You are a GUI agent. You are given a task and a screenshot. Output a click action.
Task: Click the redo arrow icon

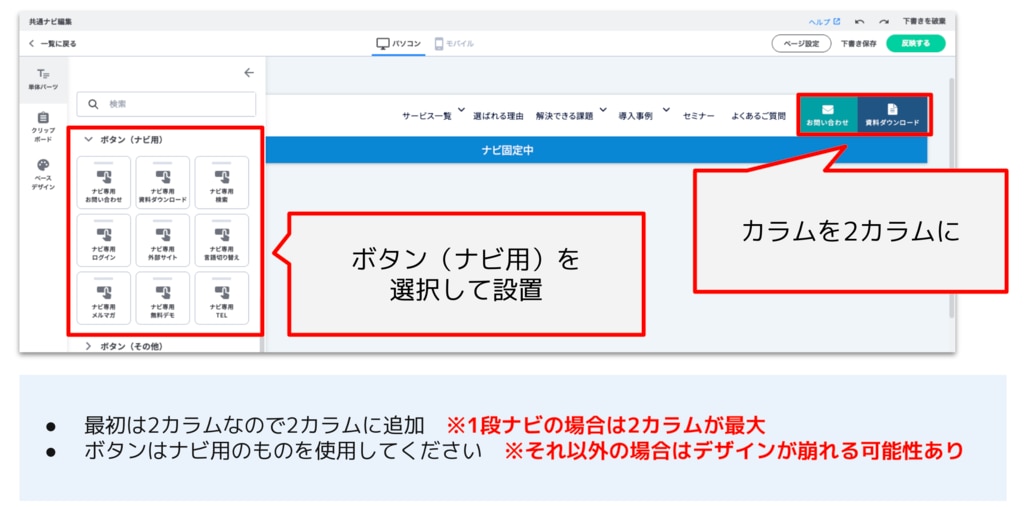coord(883,21)
